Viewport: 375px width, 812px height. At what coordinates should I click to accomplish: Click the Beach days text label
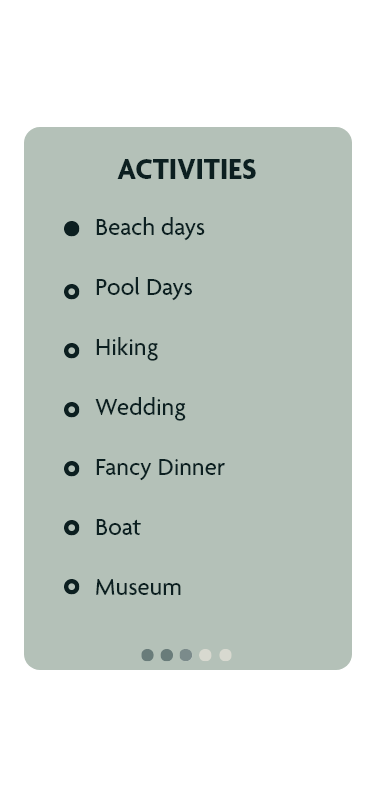click(150, 228)
